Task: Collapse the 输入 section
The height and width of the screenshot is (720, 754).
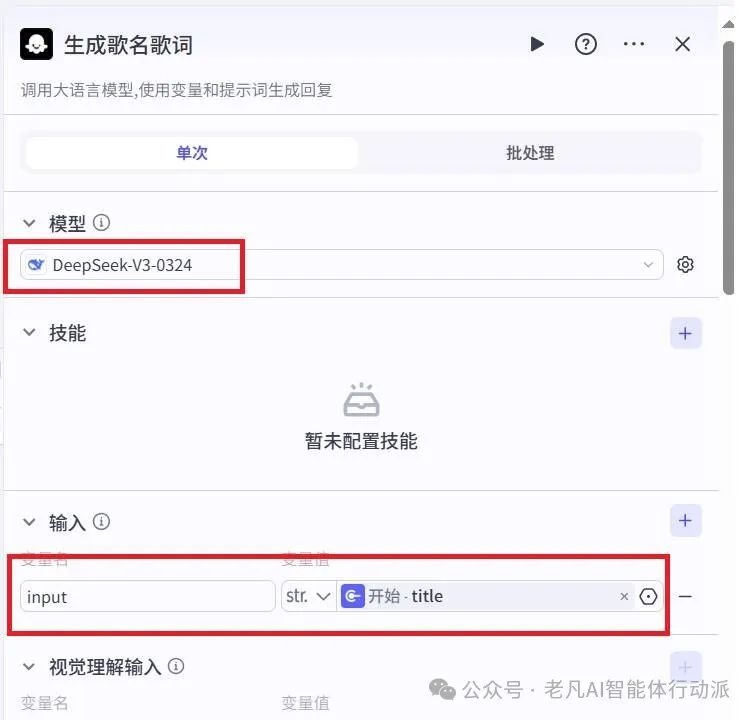Action: [29, 522]
